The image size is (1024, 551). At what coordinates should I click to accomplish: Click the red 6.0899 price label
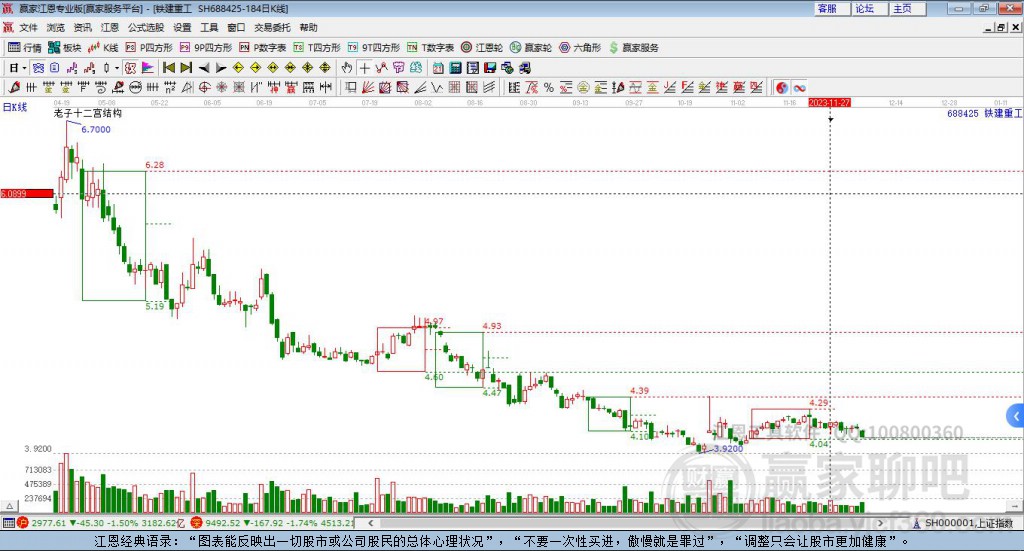[x=27, y=193]
